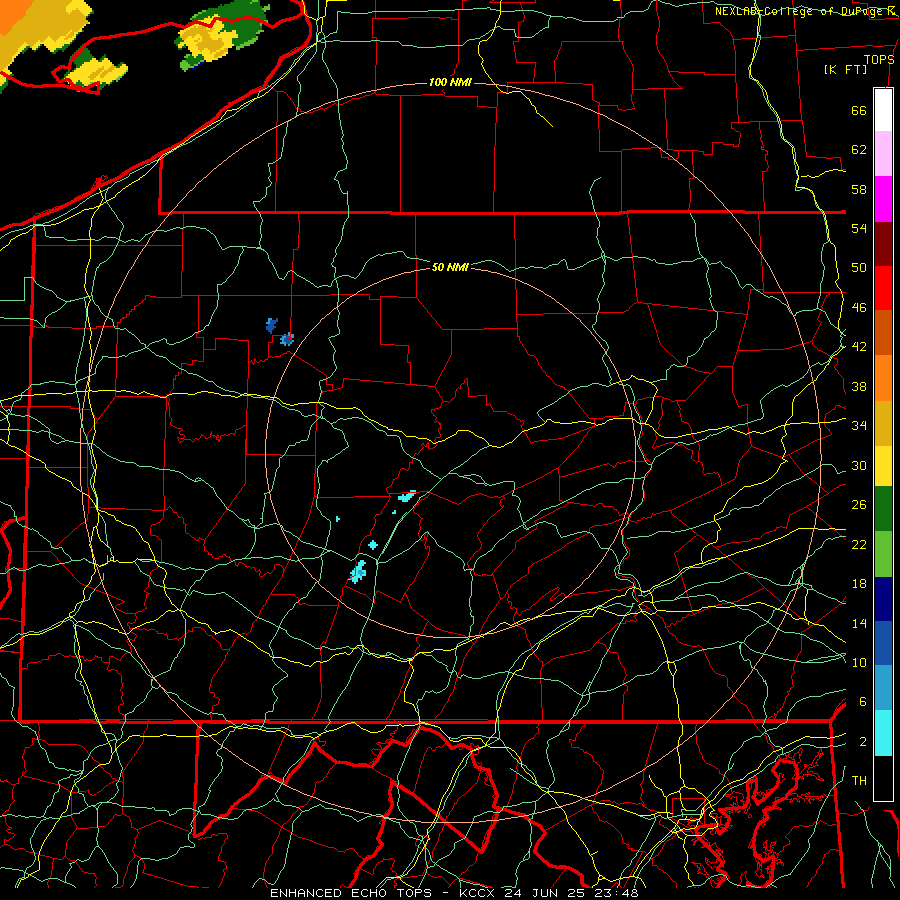This screenshot has width=900, height=900.
Task: Click the 2 value on the scale
Action: (x=862, y=741)
